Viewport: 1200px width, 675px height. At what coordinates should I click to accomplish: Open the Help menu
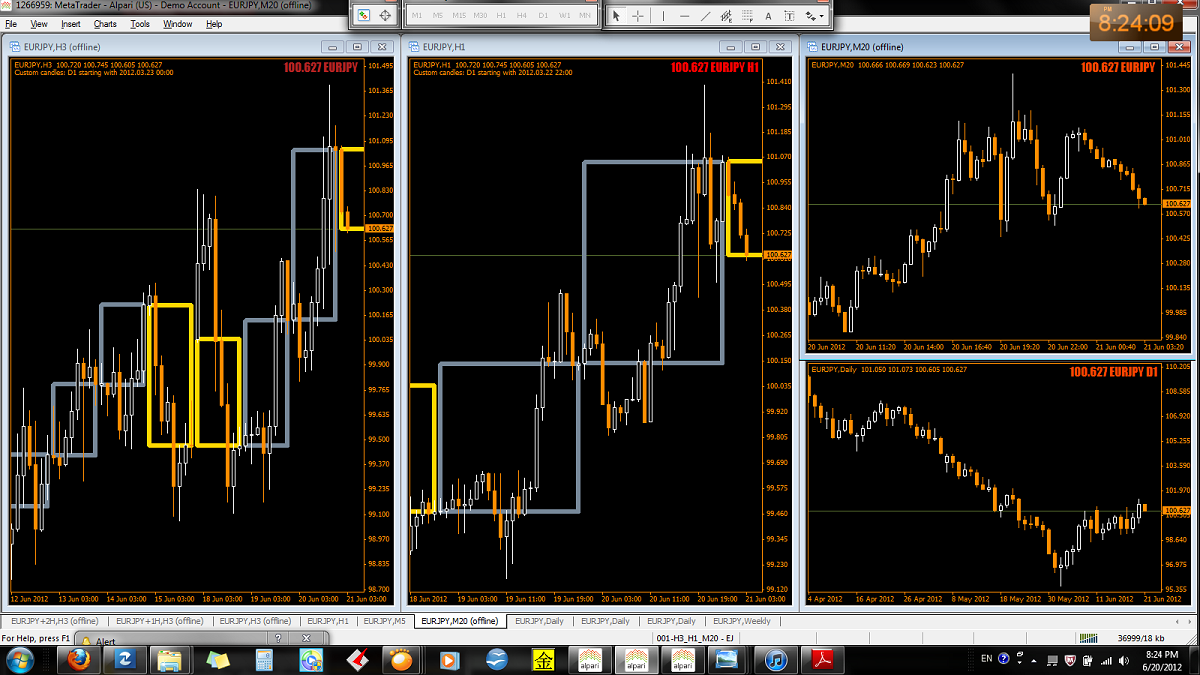coord(214,23)
